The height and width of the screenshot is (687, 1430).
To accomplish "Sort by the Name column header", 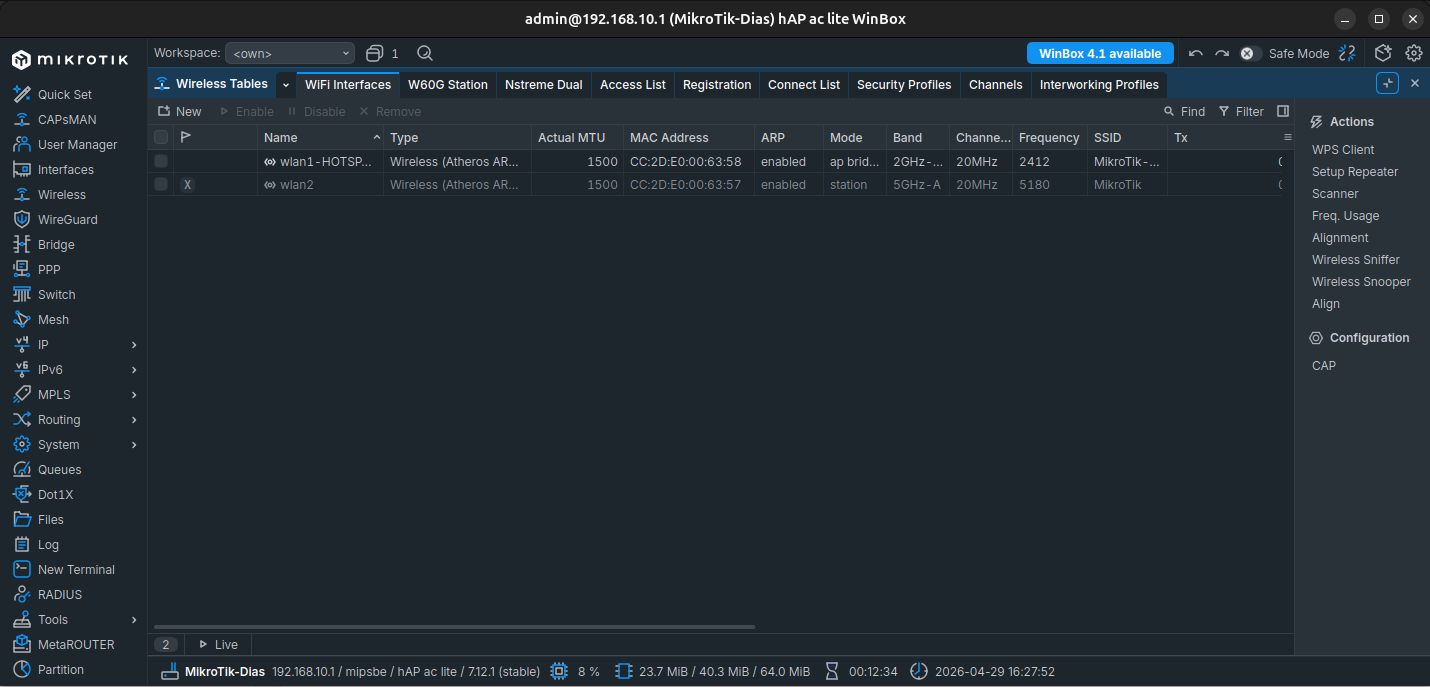I will point(320,137).
